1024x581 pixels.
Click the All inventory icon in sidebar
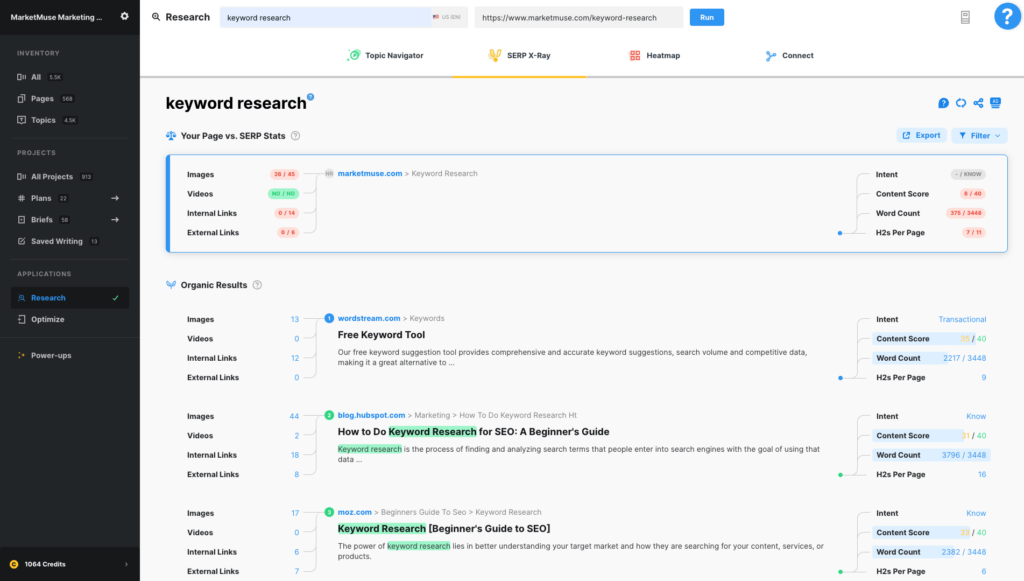22,77
